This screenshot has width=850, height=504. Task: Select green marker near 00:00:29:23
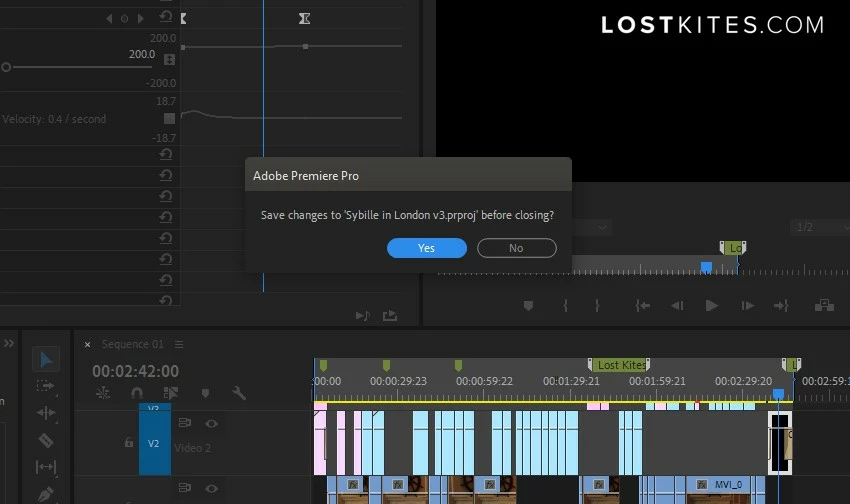coord(387,366)
